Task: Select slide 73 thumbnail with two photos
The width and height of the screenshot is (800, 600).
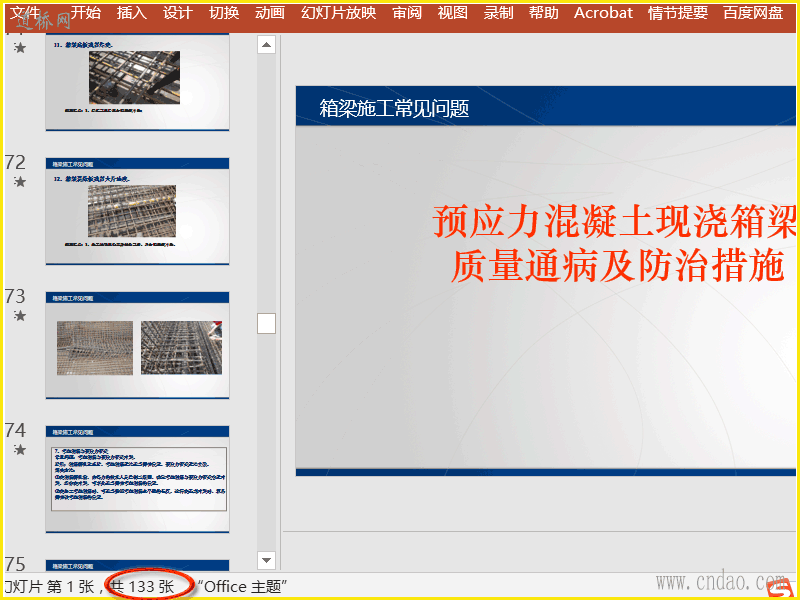Action: (137, 345)
